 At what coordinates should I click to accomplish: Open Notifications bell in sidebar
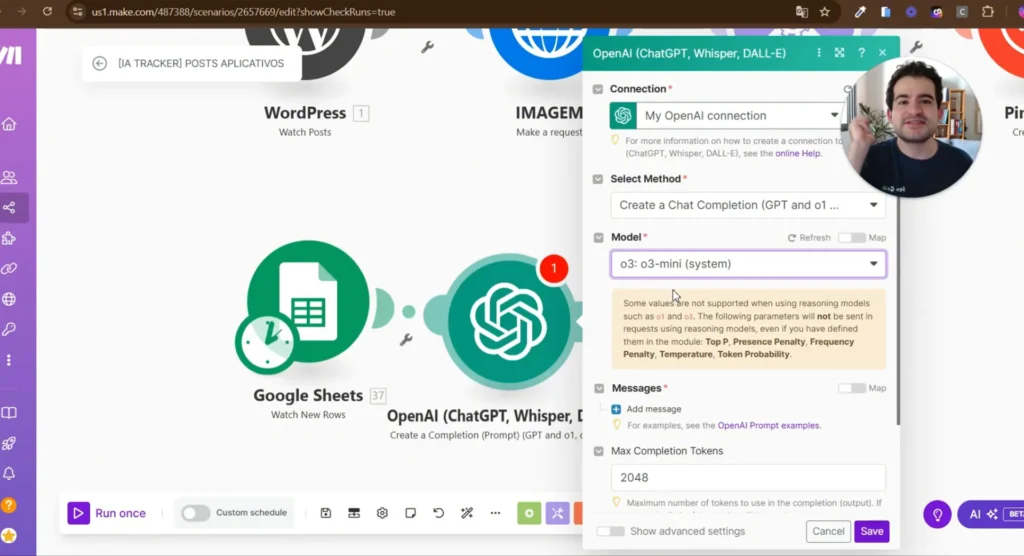[x=9, y=473]
